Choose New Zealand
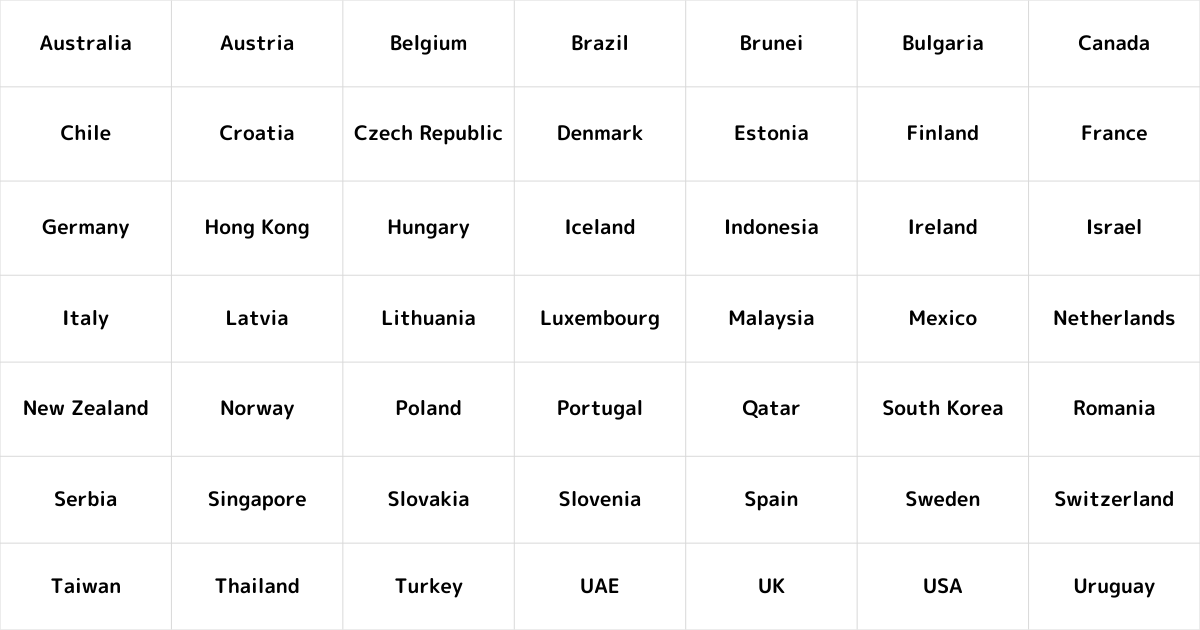The width and height of the screenshot is (1200, 630). [85, 408]
